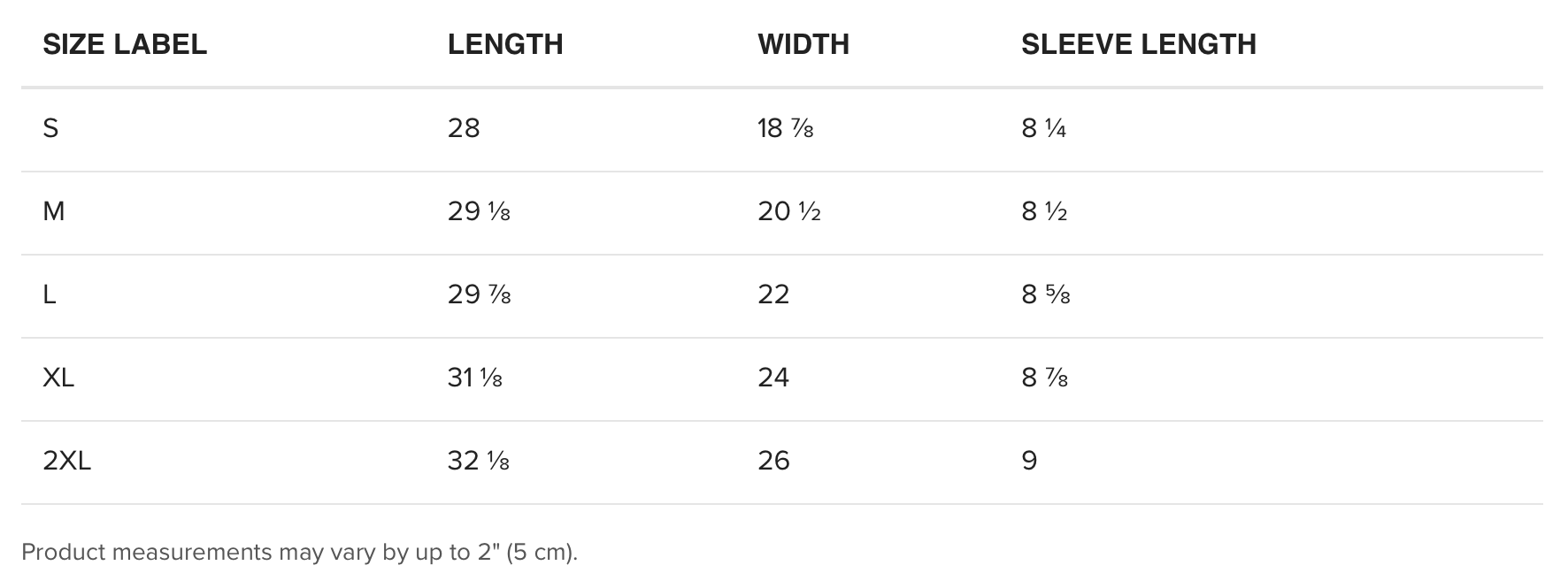This screenshot has height=573, width=1568.
Task: Click the sleeve length value 8 ¼
Action: [x=1043, y=128]
